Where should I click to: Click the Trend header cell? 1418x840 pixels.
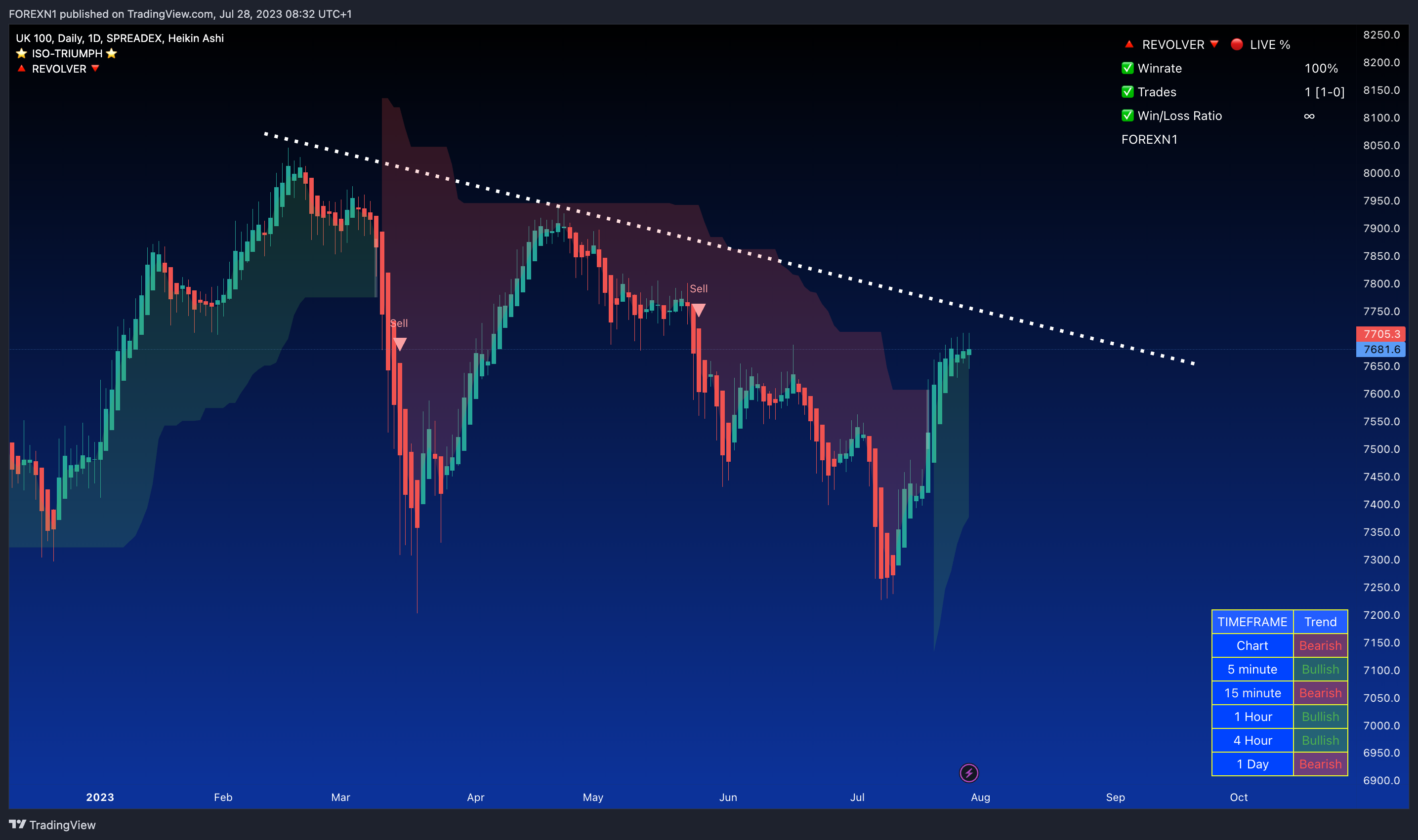(1320, 622)
